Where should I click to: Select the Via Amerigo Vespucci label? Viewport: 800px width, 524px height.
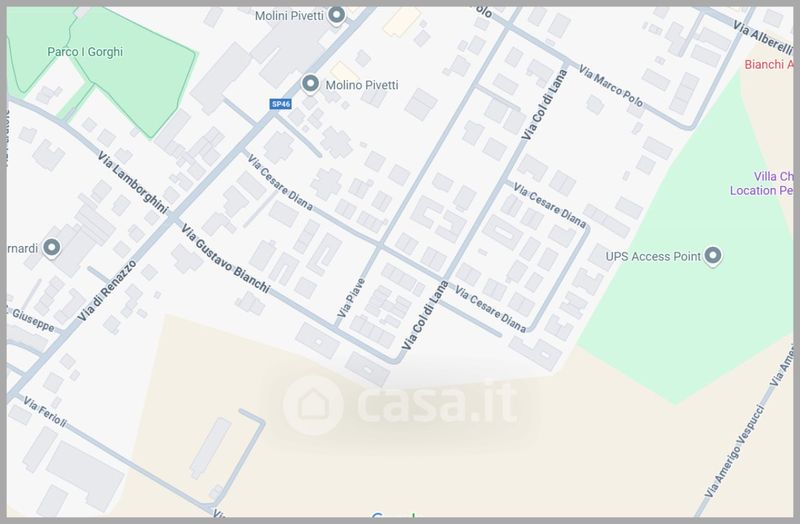click(734, 453)
